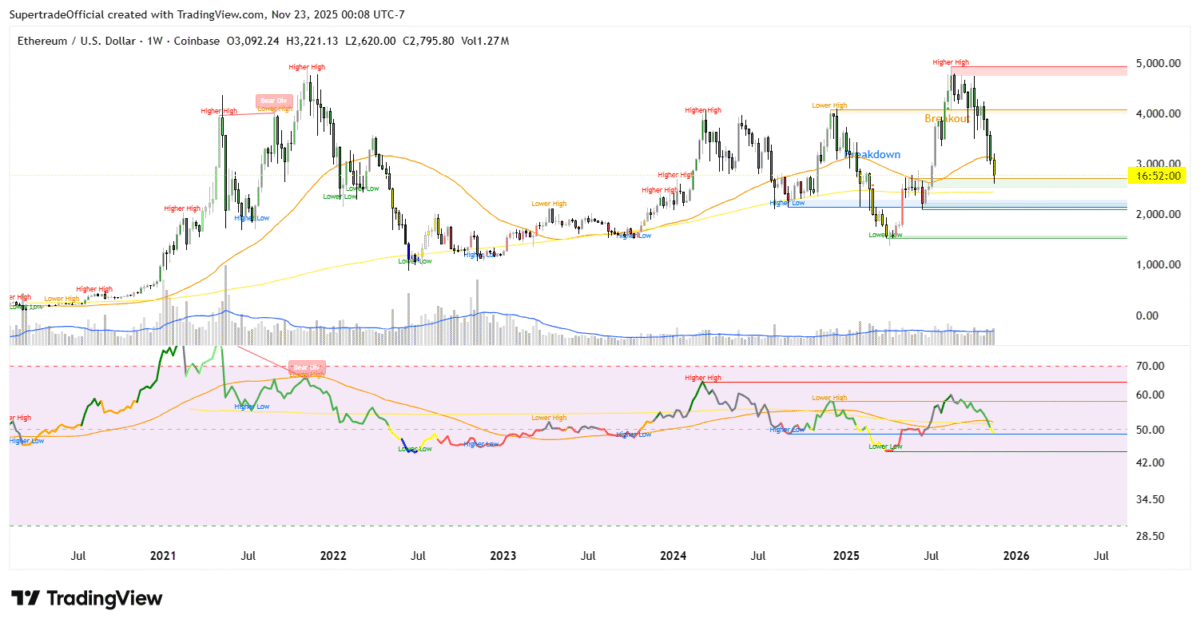
Task: Select the yellow 16:52:00 countdown price tag
Action: (x=1159, y=176)
